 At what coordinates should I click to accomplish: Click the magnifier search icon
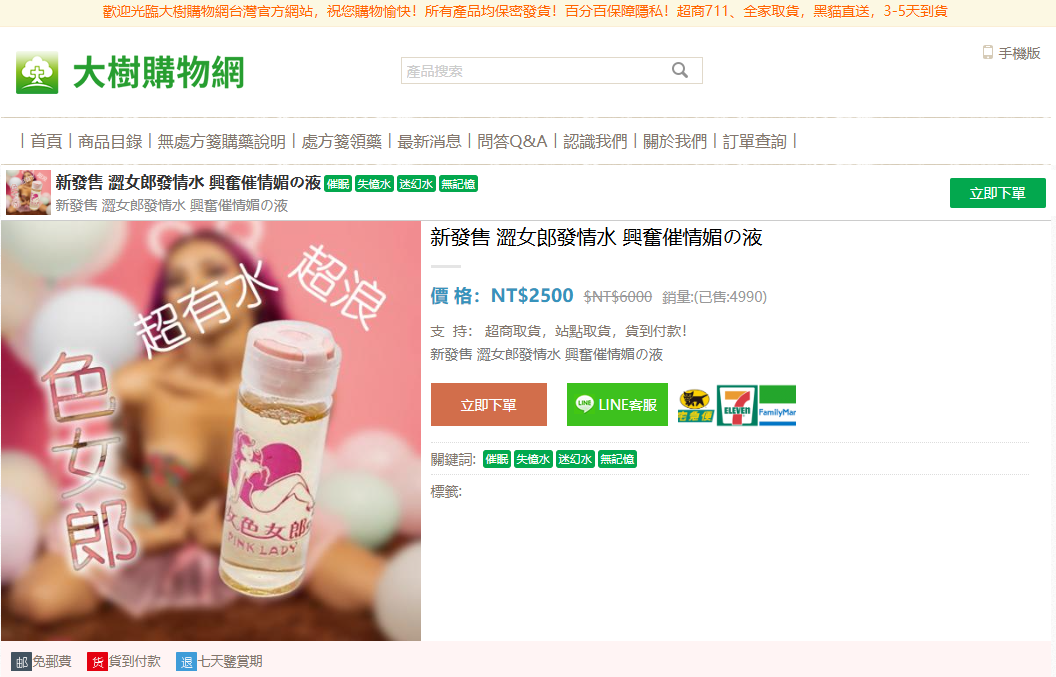point(680,70)
